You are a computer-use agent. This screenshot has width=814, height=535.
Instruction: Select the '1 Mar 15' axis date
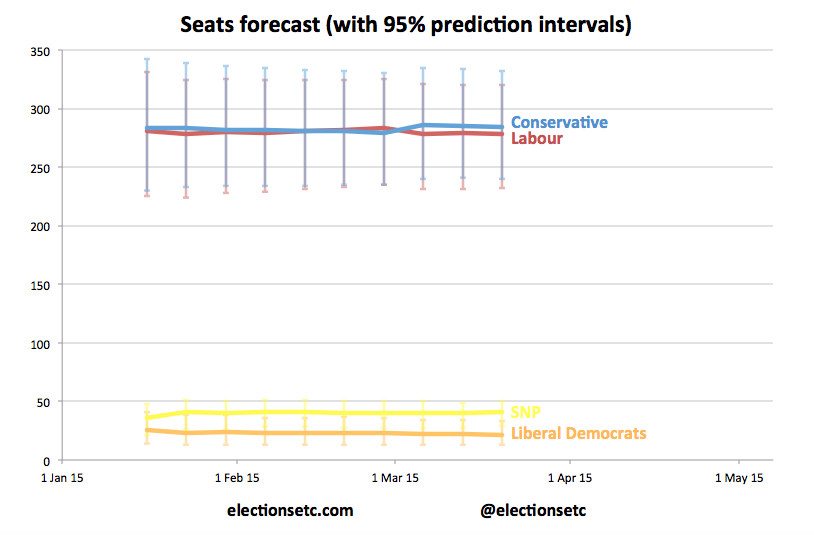point(395,478)
